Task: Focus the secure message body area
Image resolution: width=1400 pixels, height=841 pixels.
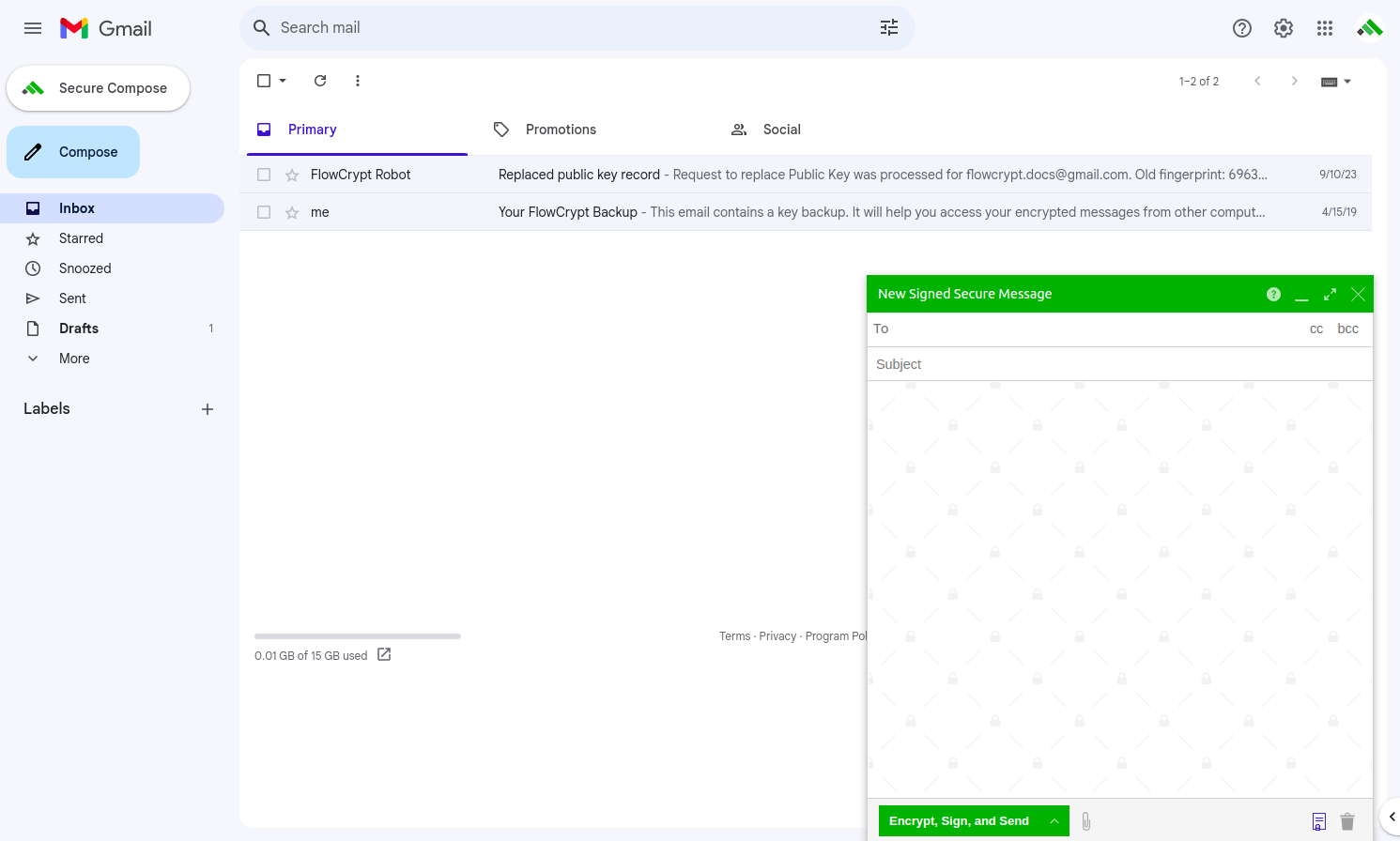Action: coord(1120,589)
